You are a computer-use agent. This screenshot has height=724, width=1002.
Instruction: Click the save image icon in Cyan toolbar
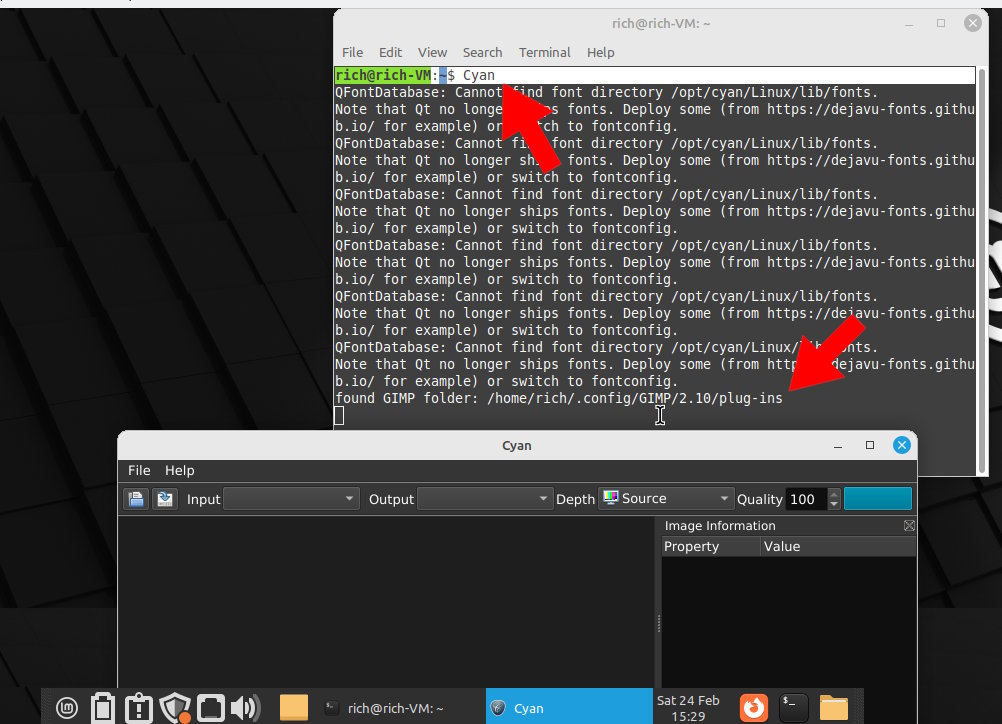(x=165, y=499)
